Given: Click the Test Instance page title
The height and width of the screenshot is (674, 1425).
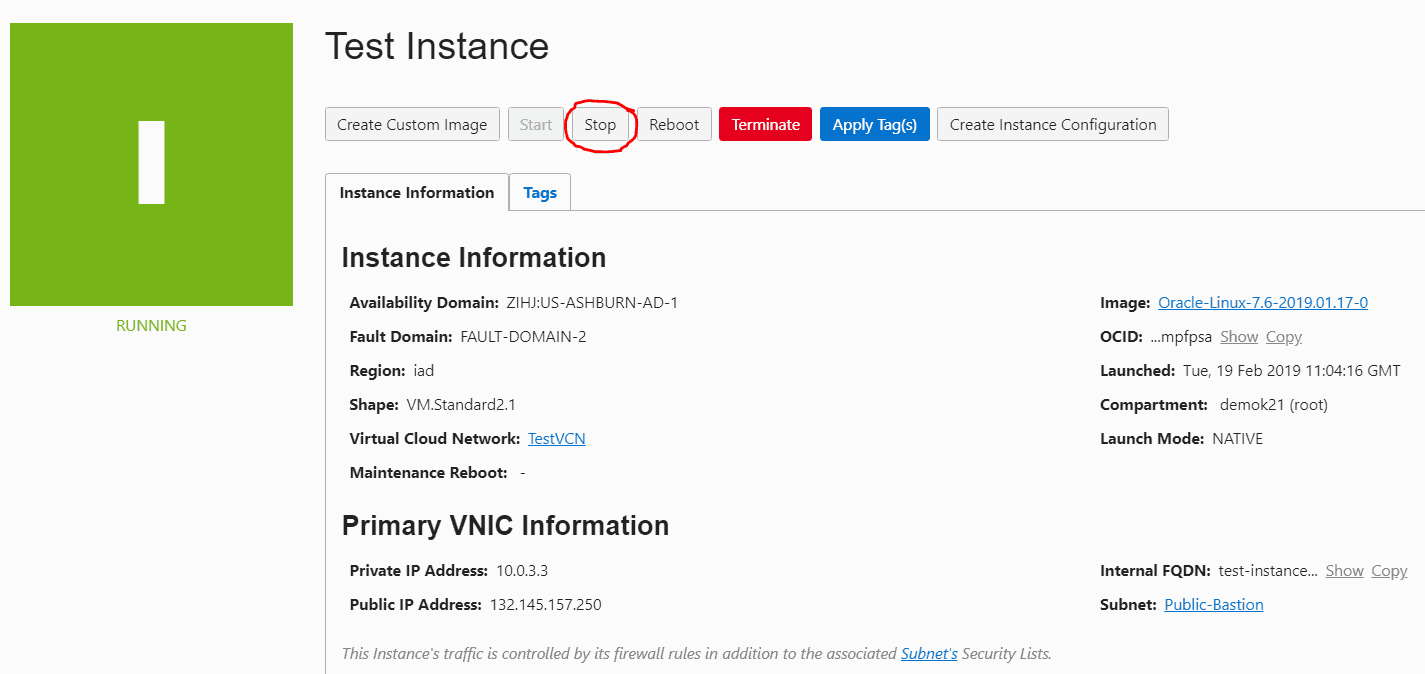Looking at the screenshot, I should 437,46.
